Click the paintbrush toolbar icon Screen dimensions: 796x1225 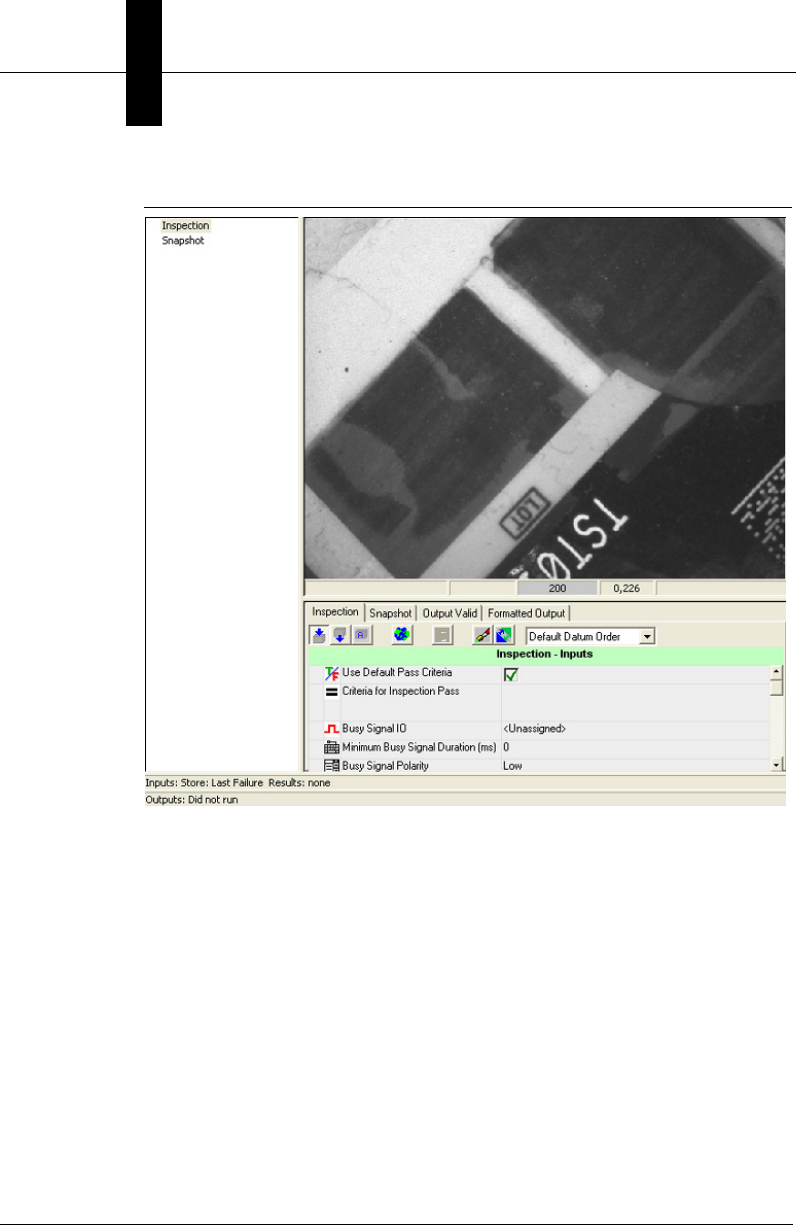point(484,635)
